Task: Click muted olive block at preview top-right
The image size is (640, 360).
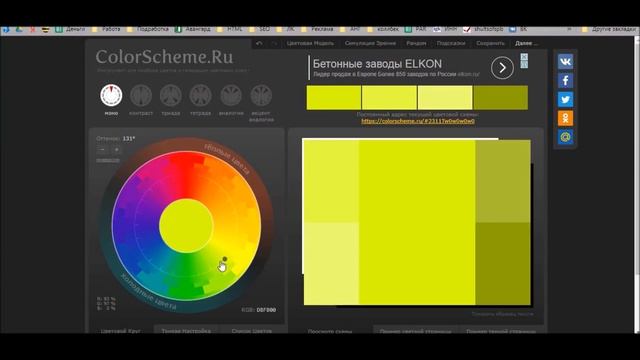Action: pyautogui.click(x=503, y=181)
